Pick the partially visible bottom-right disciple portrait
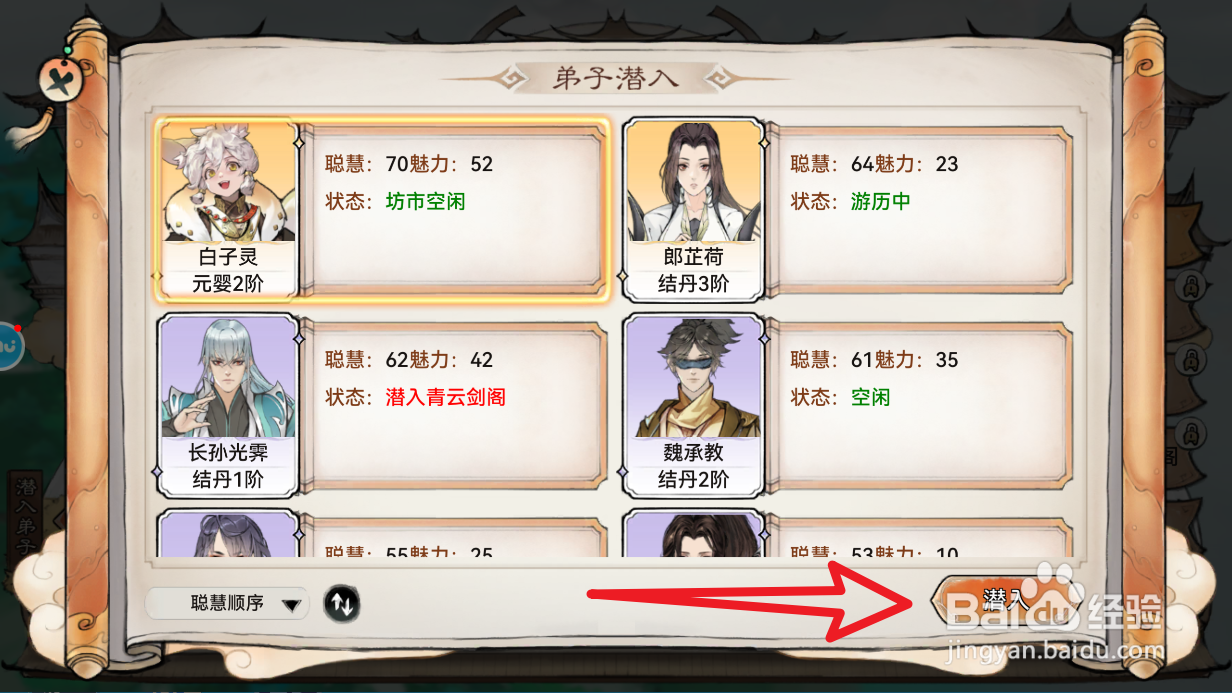 point(693,534)
